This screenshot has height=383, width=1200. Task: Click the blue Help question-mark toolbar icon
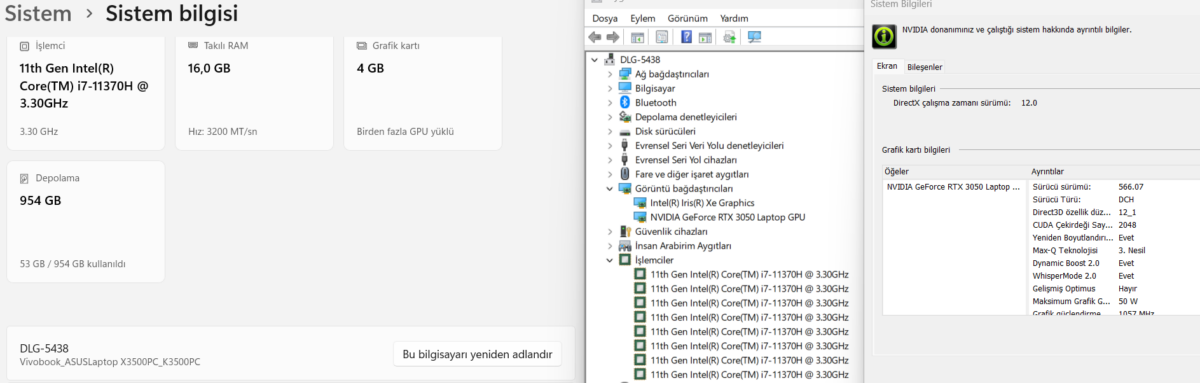(687, 37)
